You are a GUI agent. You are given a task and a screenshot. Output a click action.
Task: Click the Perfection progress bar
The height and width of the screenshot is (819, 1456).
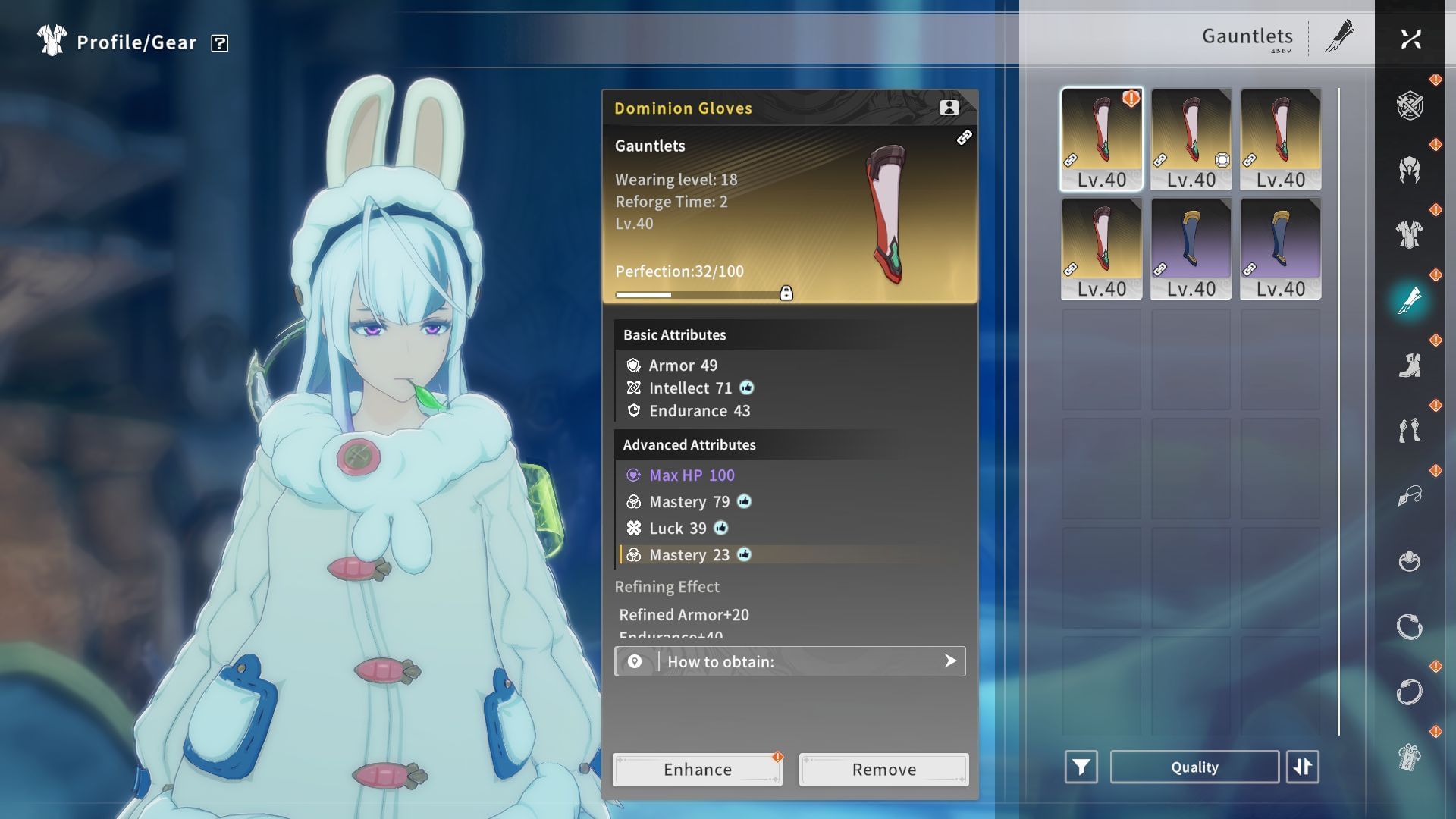(x=696, y=294)
